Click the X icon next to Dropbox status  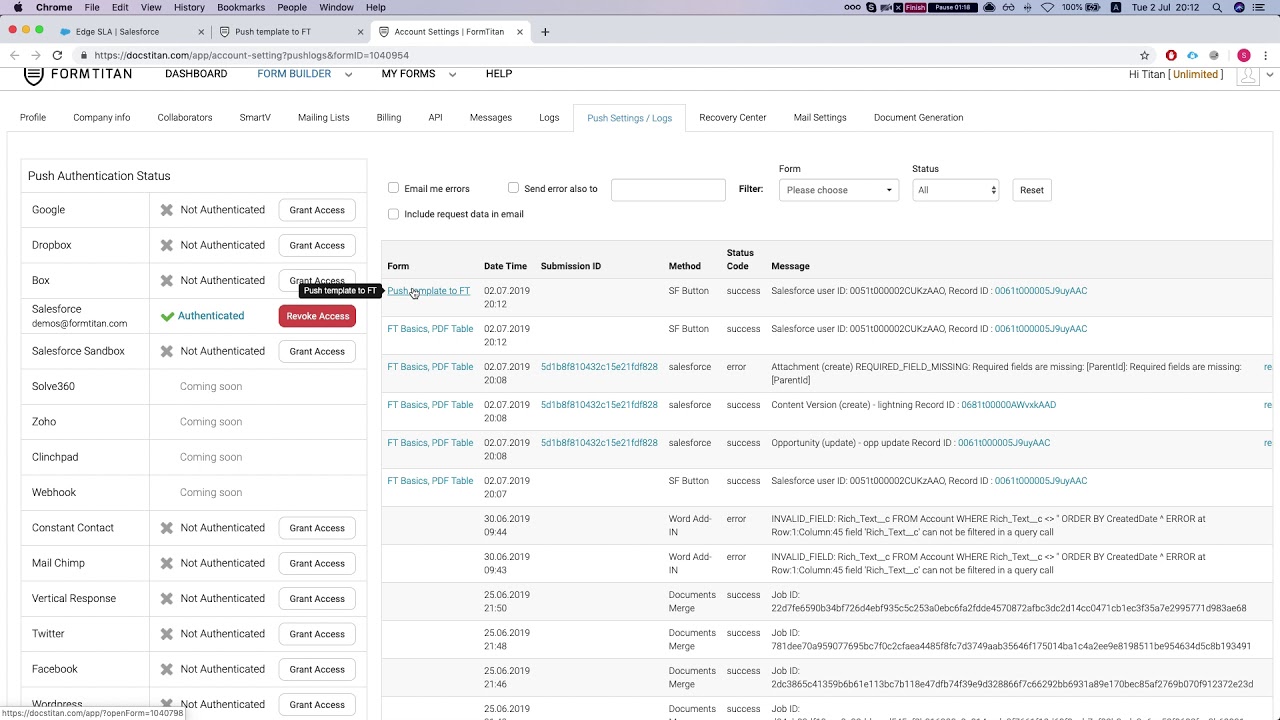tap(167, 245)
